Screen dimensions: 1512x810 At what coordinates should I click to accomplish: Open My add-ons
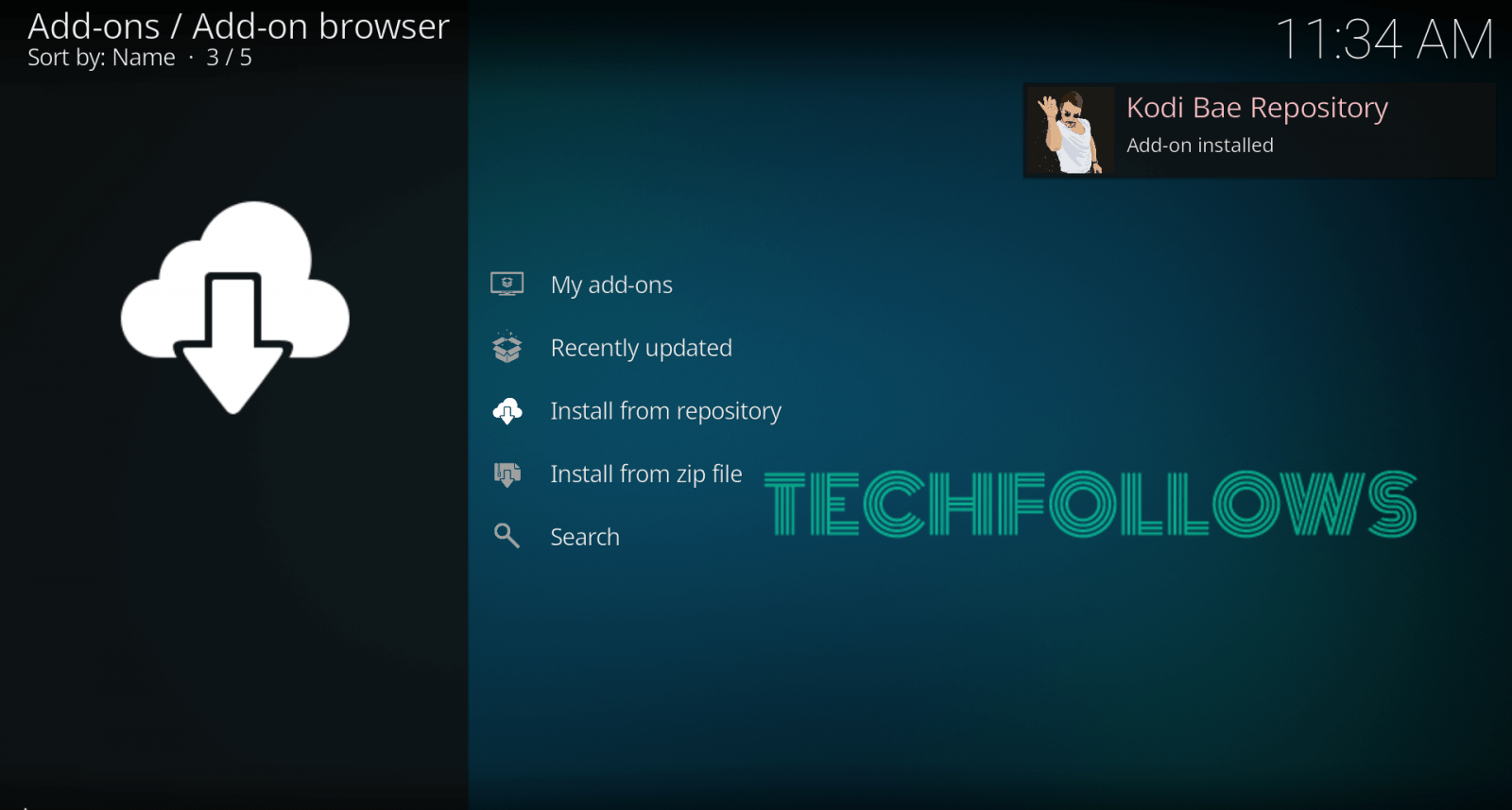[x=611, y=284]
